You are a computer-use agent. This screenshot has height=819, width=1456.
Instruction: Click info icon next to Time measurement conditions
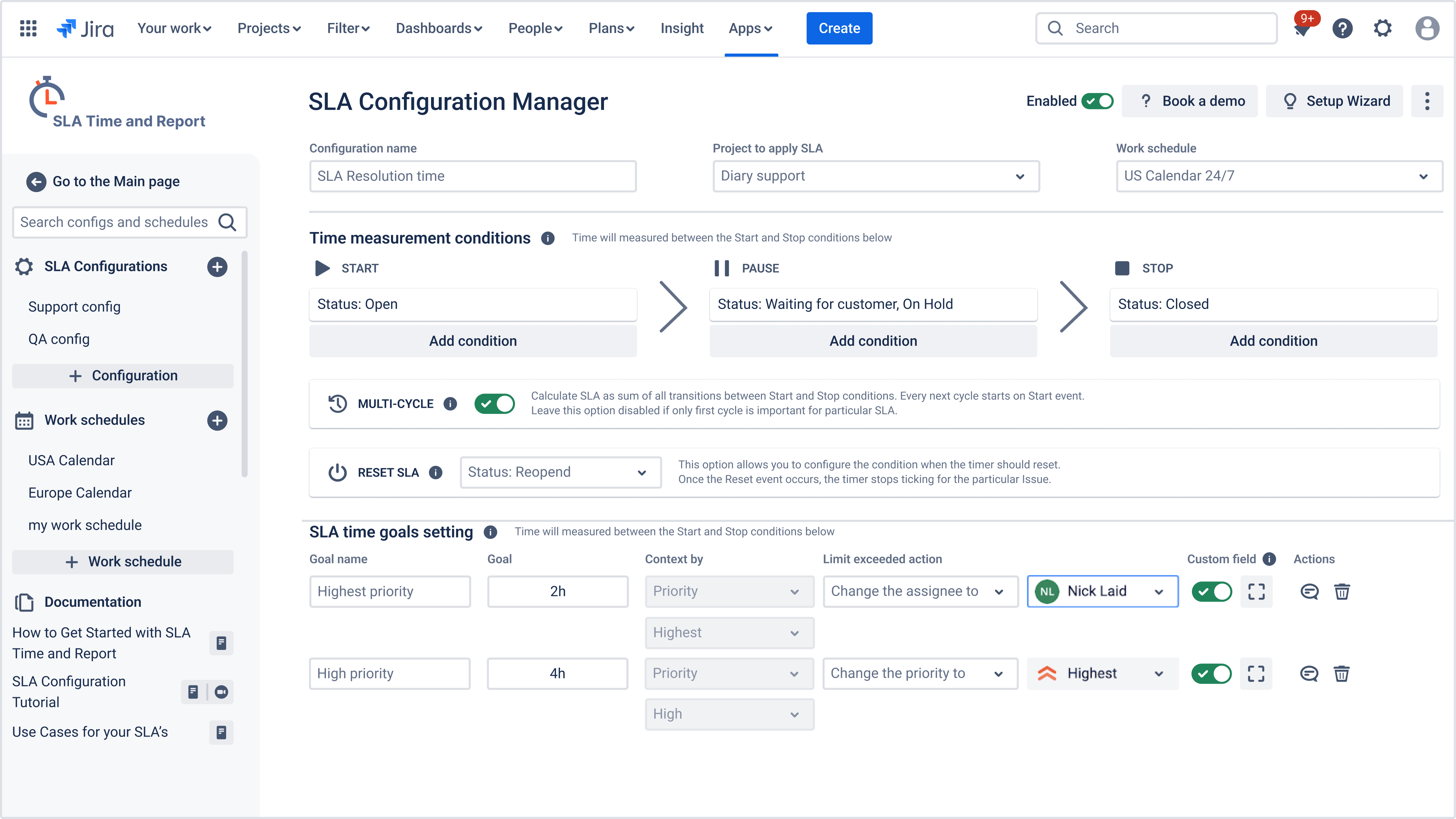[548, 238]
